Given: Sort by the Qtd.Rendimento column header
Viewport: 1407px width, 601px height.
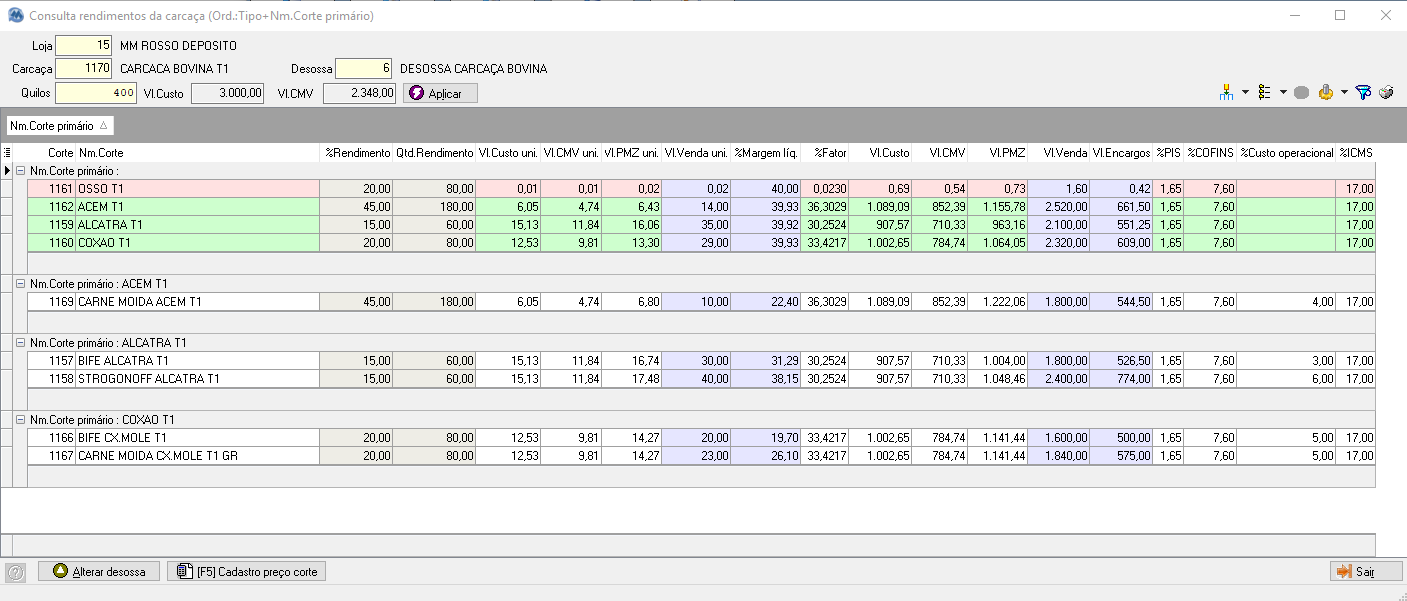Looking at the screenshot, I should click(434, 153).
